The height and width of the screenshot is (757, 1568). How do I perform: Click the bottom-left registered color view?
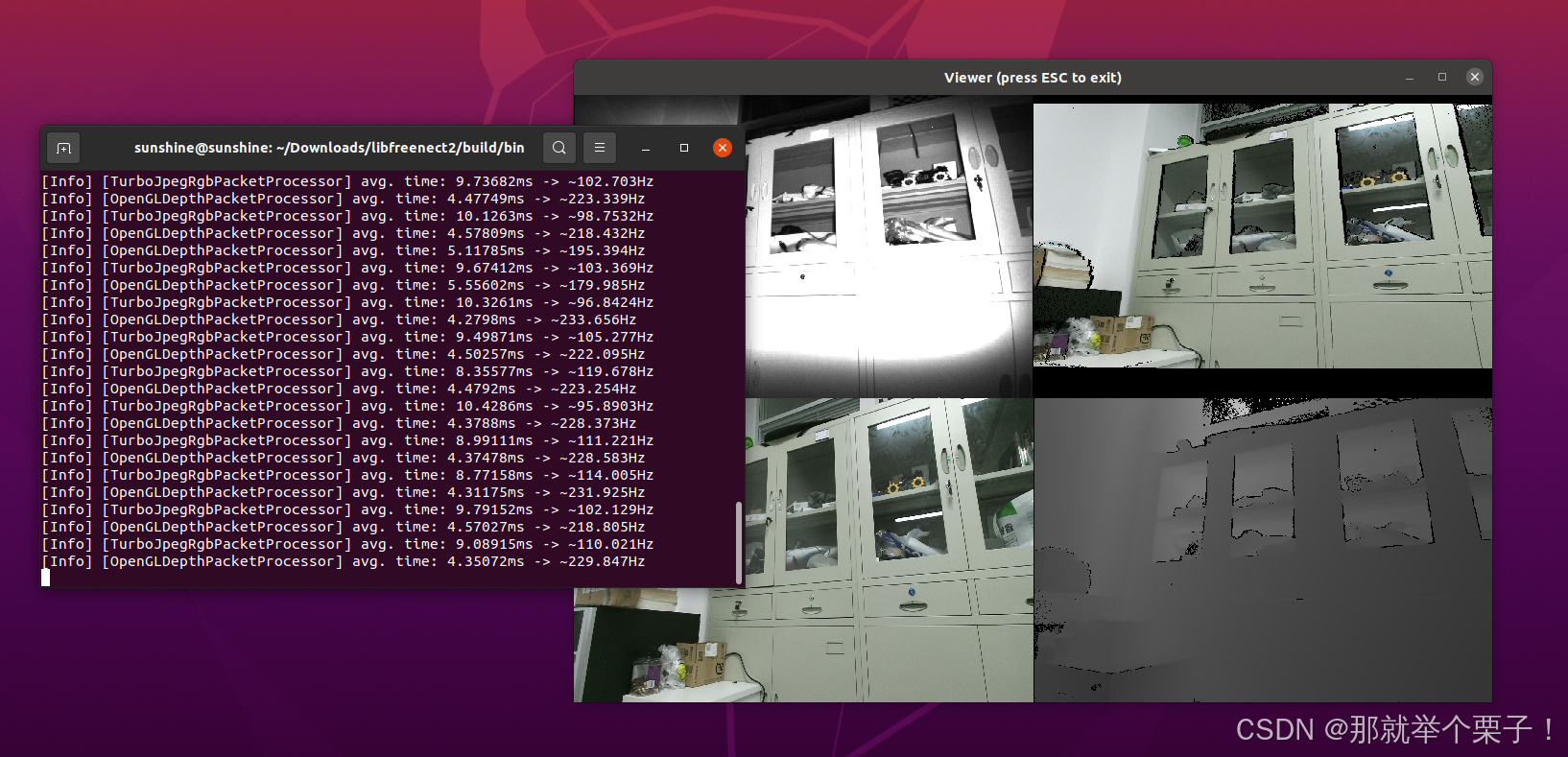click(x=803, y=551)
